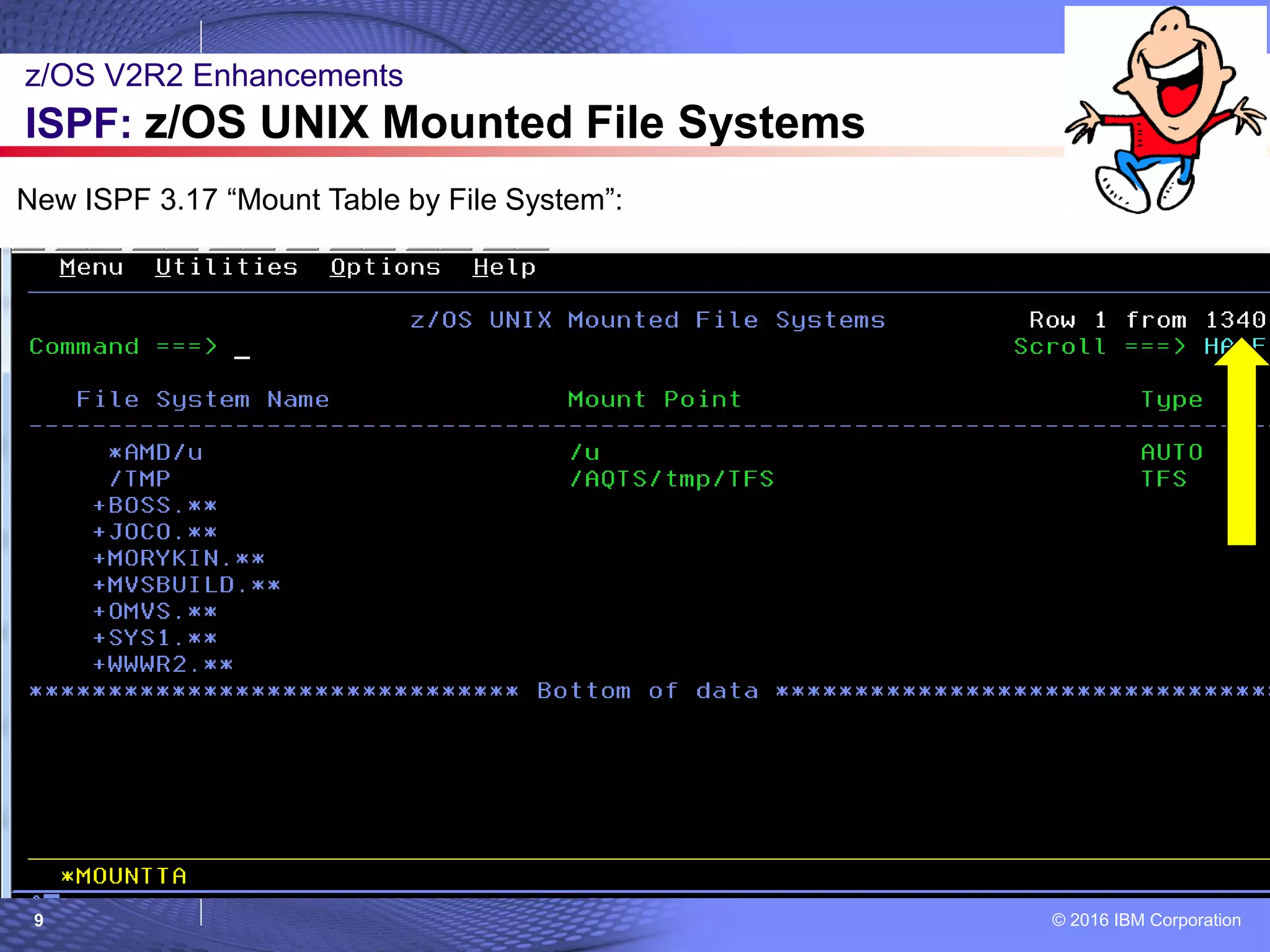
Task: Open the Utilities menu
Action: (x=226, y=268)
